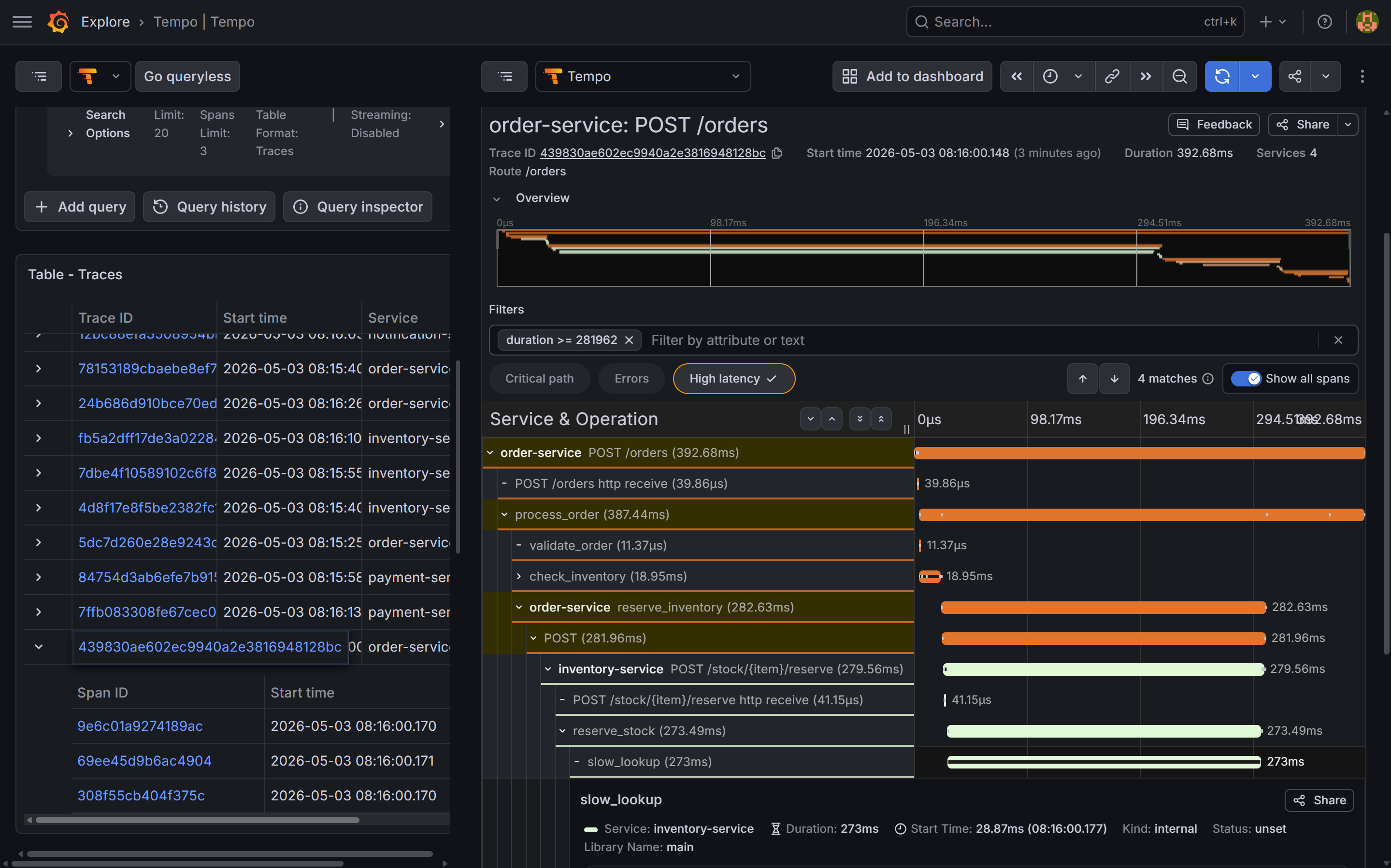Focus the top Search bar
Viewport: 1391px width, 868px height.
(x=1075, y=22)
